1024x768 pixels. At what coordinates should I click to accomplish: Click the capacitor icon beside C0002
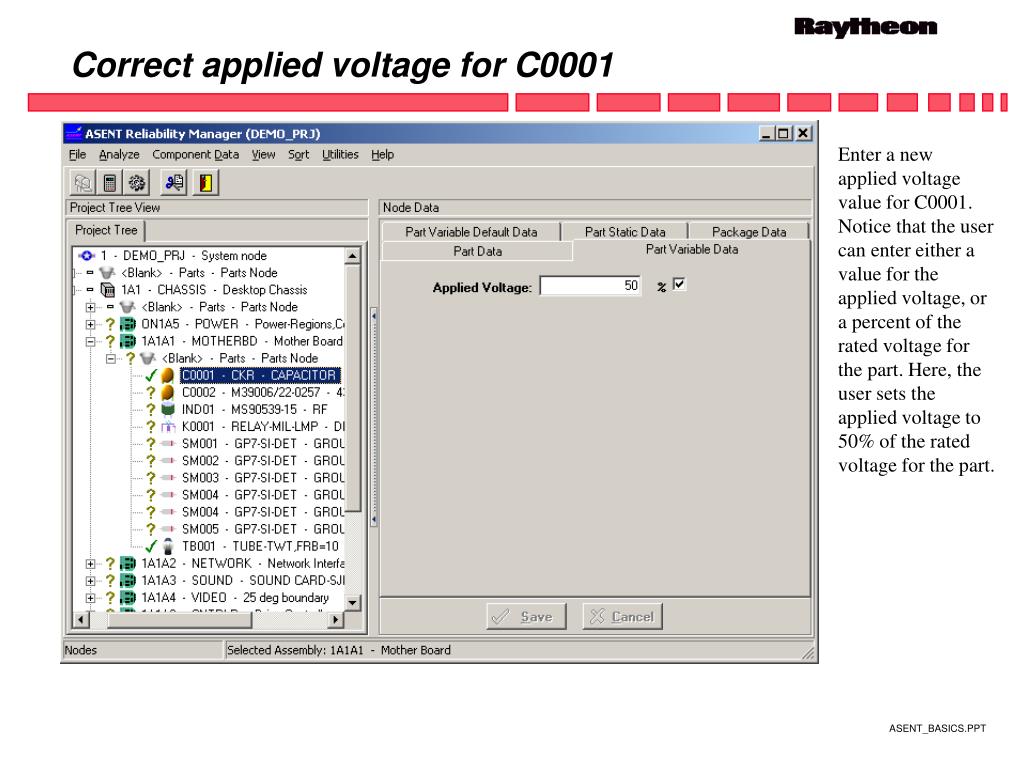(168, 392)
